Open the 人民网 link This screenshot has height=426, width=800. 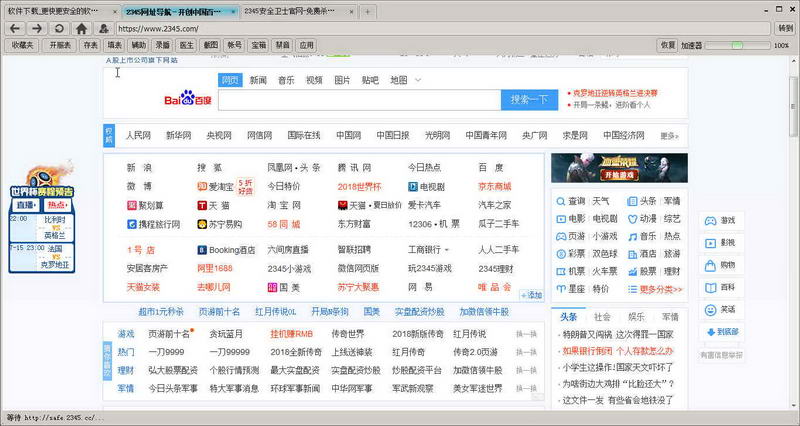(138, 136)
